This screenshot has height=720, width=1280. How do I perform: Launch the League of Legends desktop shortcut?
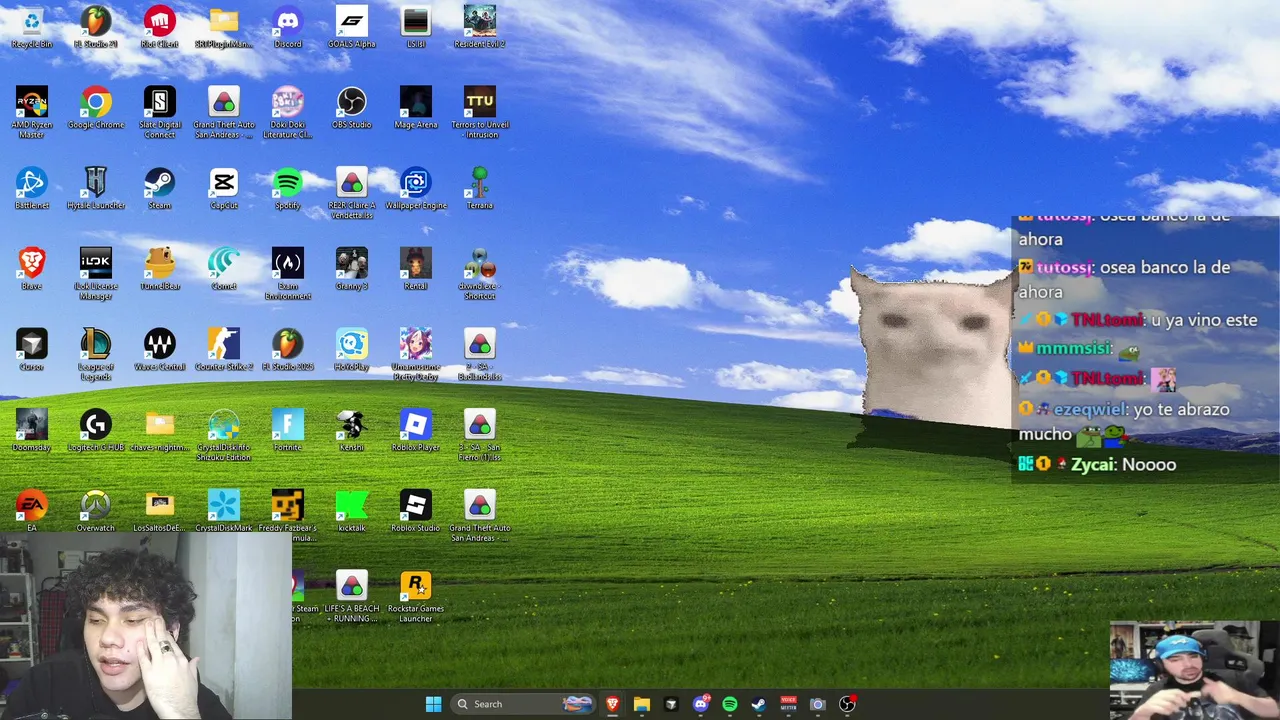pos(96,354)
